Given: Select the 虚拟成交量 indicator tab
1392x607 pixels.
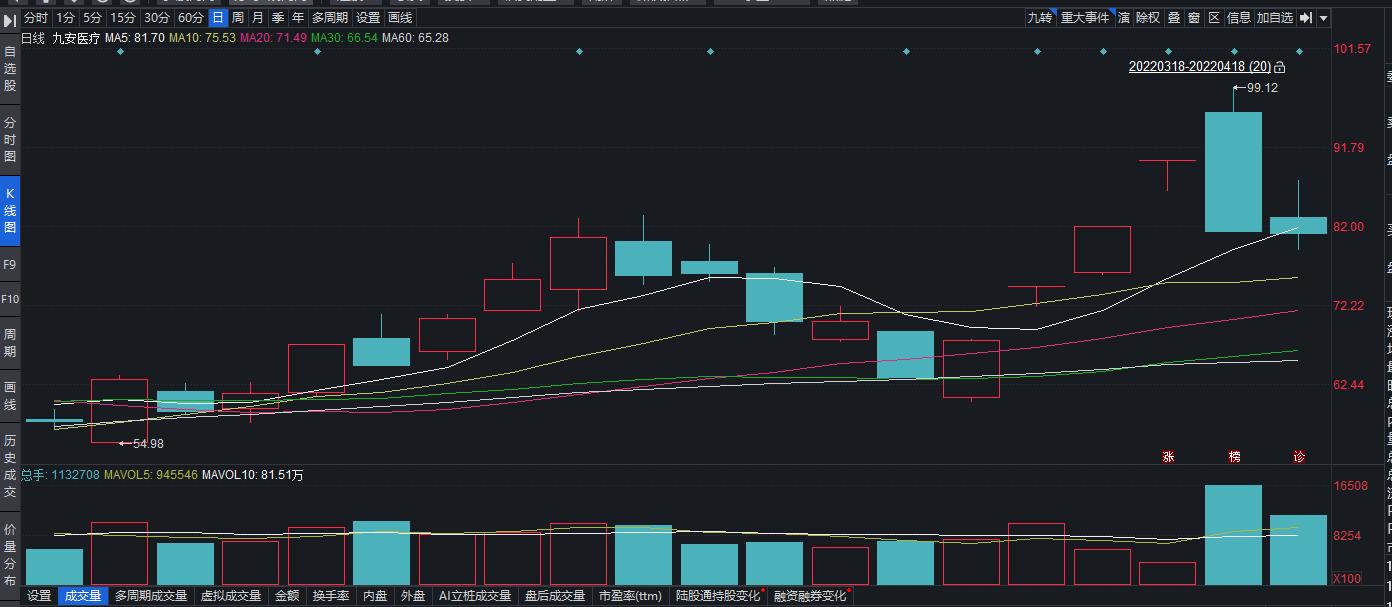Looking at the screenshot, I should pyautogui.click(x=231, y=596).
